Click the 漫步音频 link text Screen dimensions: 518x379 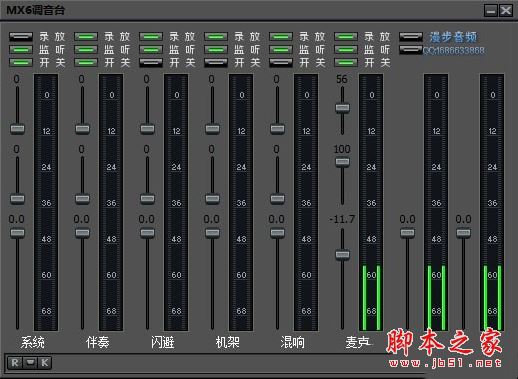click(453, 37)
